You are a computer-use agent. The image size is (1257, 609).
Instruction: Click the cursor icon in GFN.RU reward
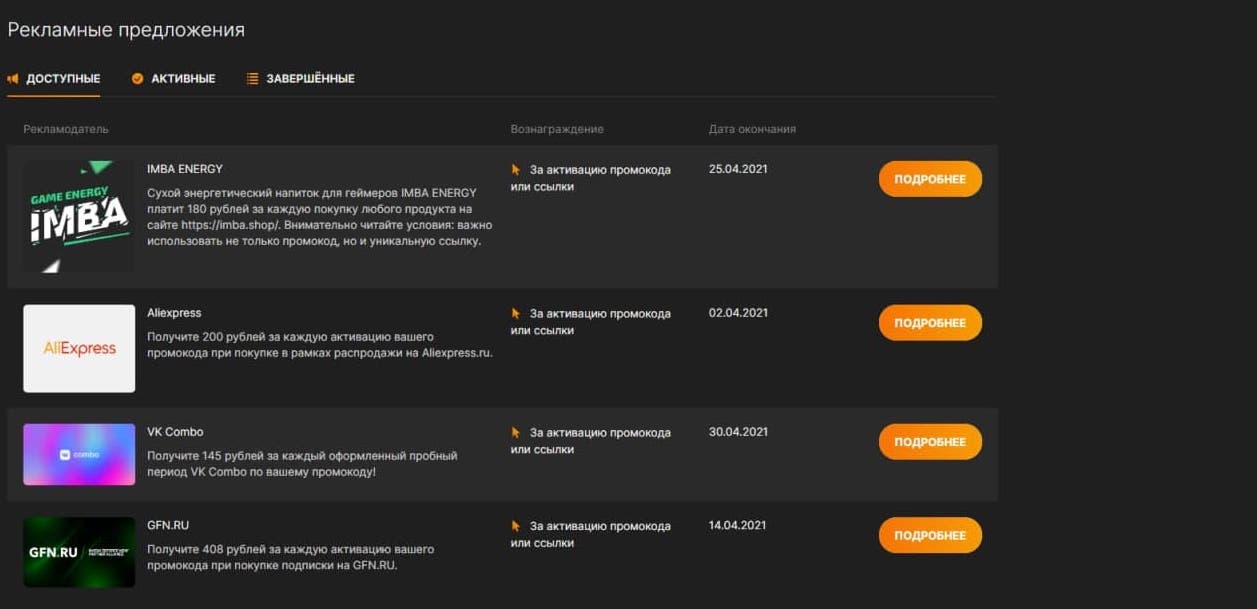click(516, 526)
